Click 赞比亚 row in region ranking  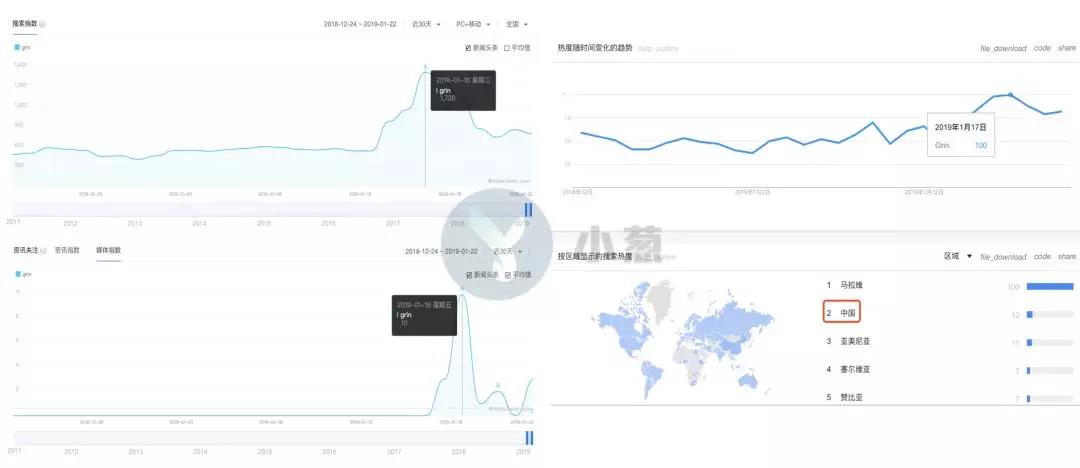(951, 398)
